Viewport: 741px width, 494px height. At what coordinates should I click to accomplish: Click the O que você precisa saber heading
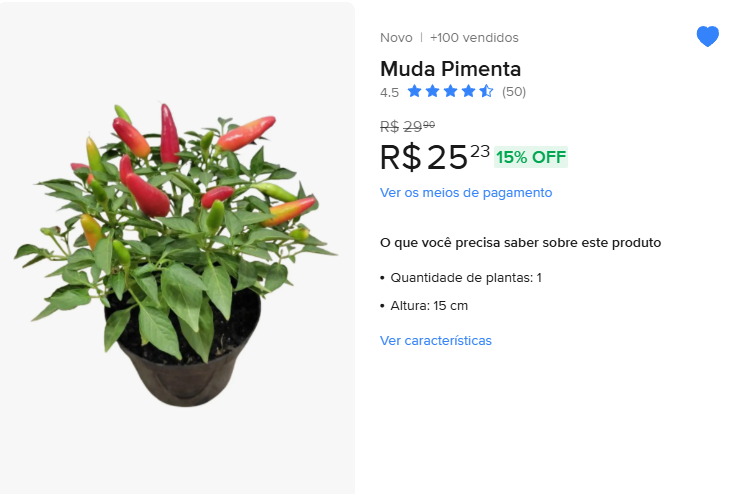(520, 243)
